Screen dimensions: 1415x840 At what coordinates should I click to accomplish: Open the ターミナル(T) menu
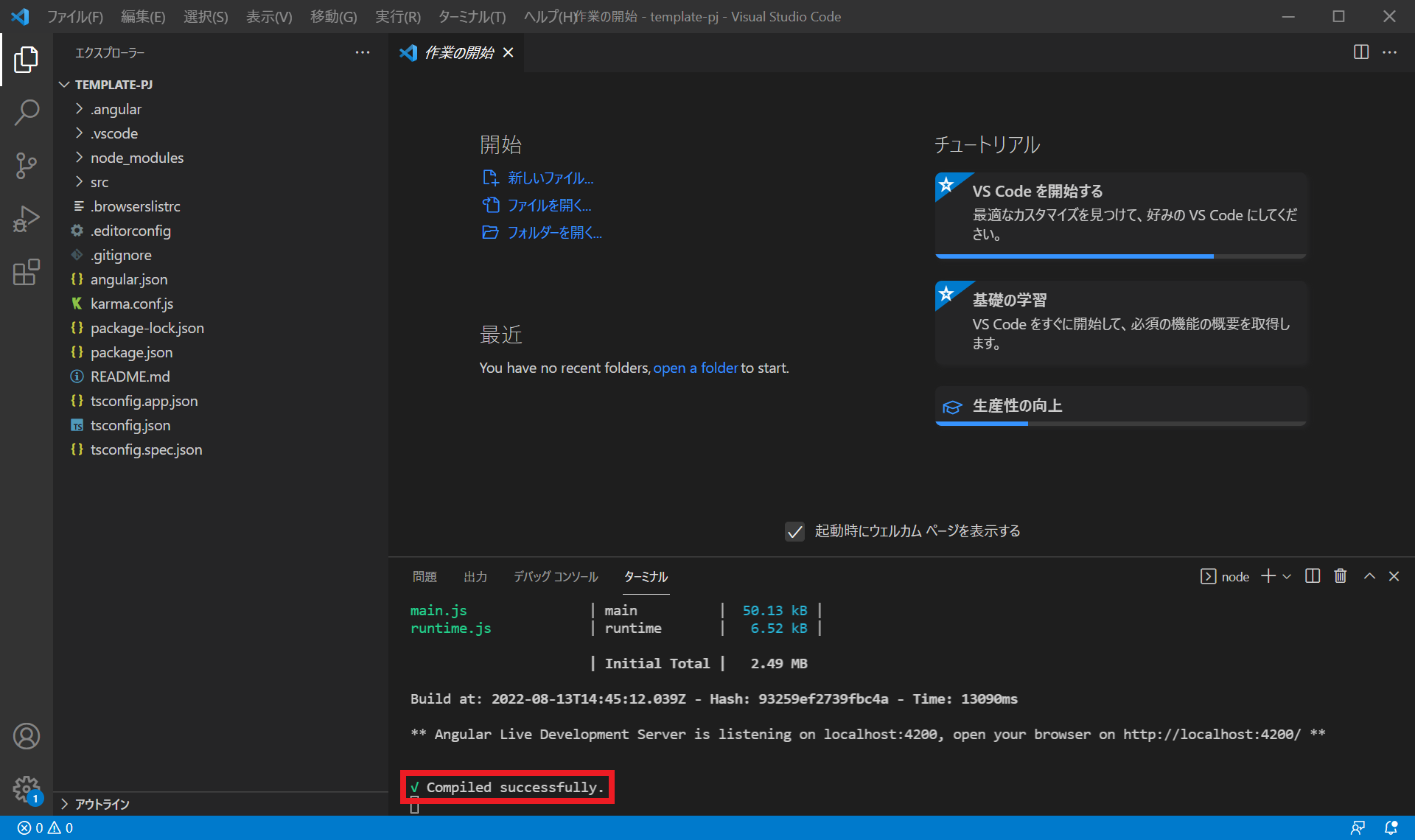472,16
